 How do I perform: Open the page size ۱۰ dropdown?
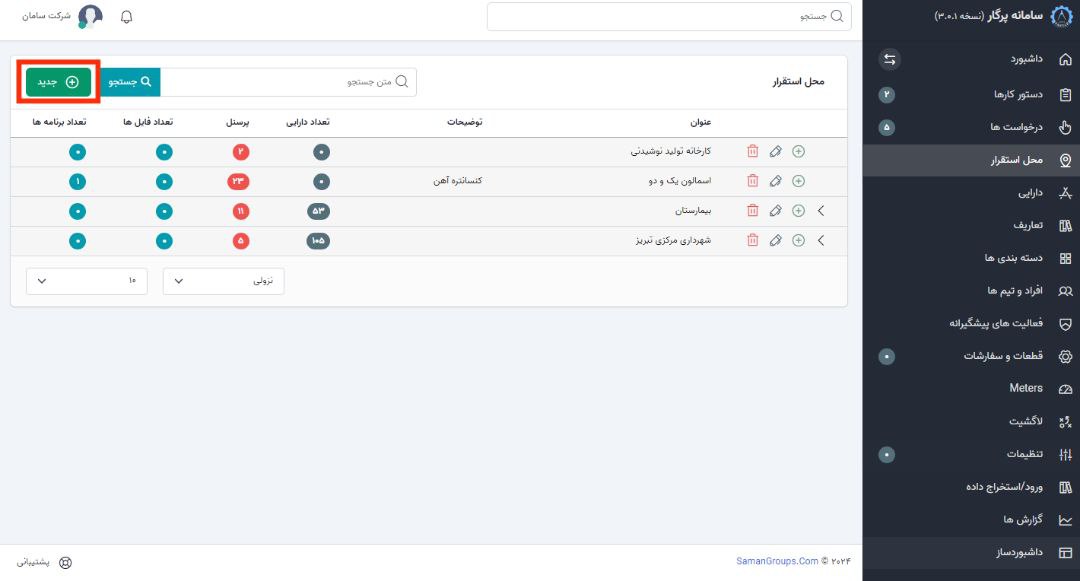[87, 281]
